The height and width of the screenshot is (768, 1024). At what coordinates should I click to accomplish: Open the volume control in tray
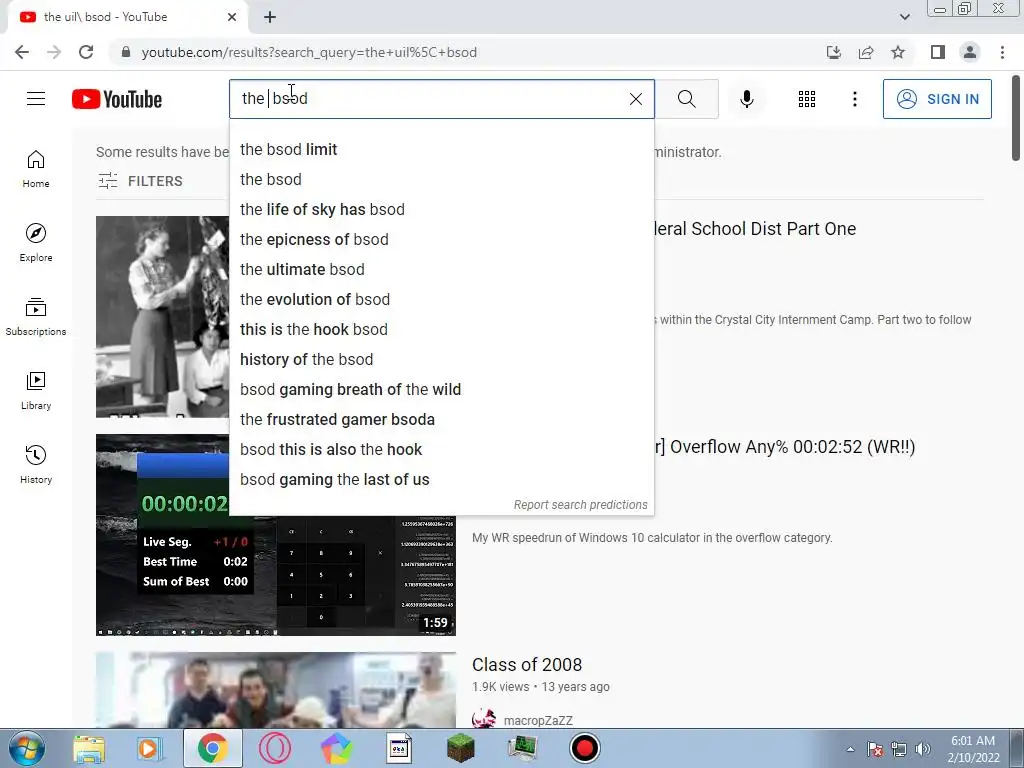(x=922, y=749)
